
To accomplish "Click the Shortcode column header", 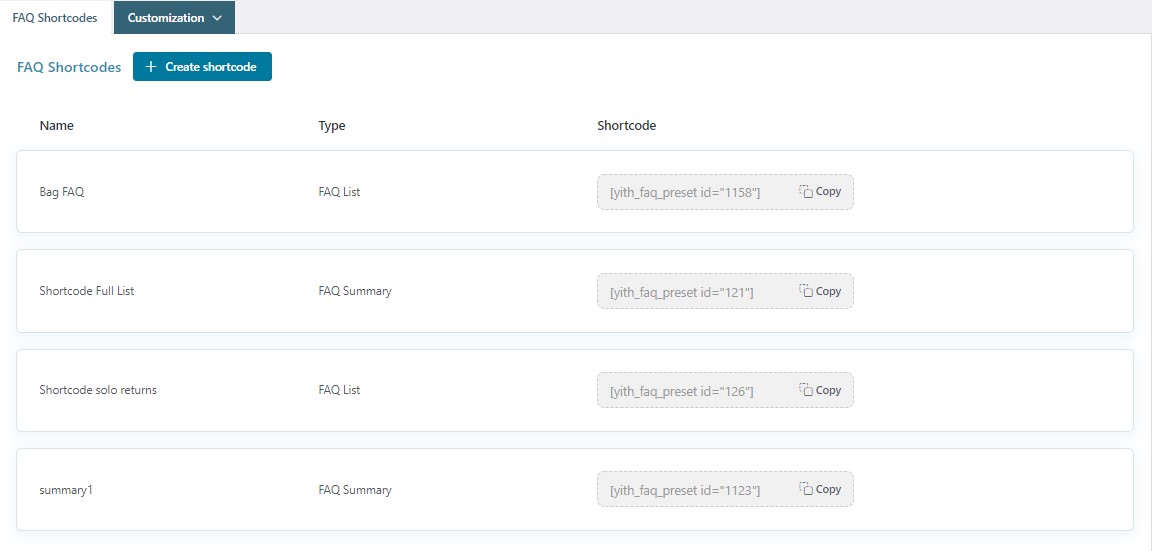I will (x=626, y=126).
